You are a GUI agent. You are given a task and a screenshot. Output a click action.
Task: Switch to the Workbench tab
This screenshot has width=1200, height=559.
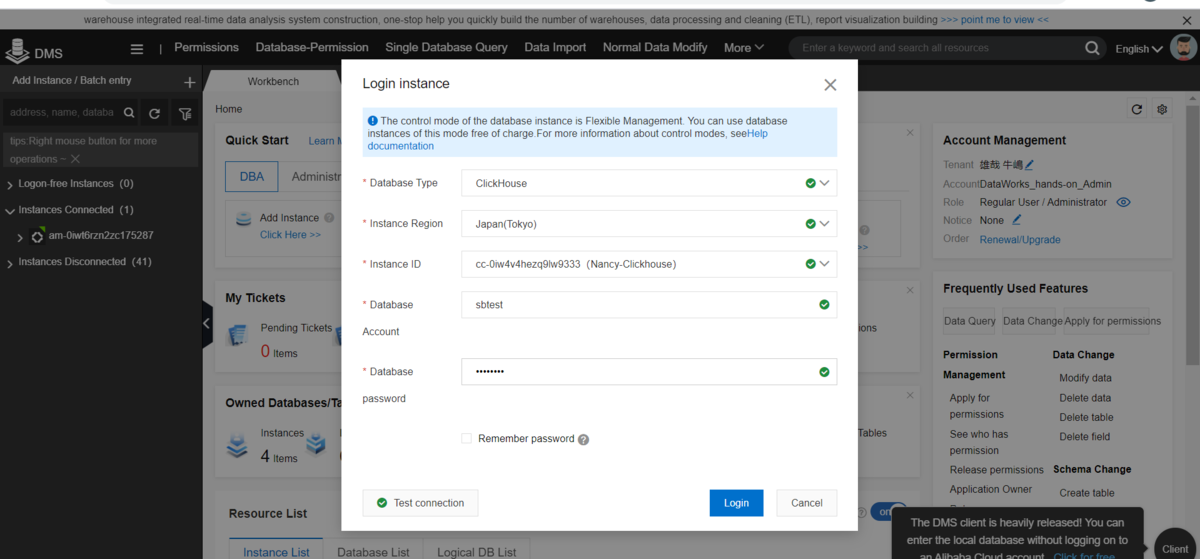click(x=273, y=81)
